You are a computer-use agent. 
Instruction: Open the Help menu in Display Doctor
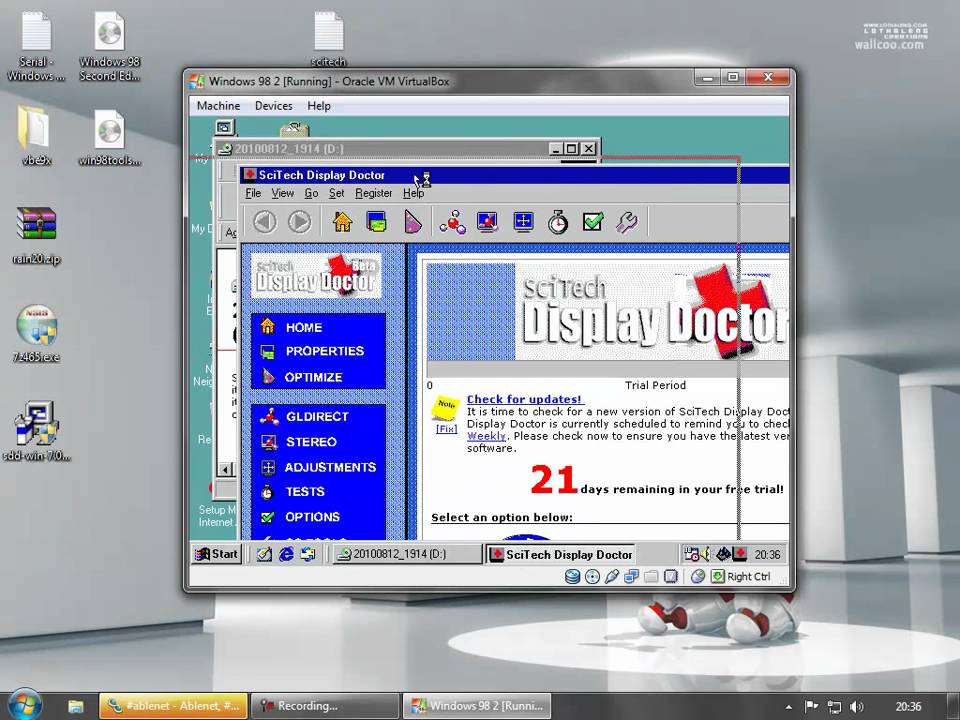point(413,193)
